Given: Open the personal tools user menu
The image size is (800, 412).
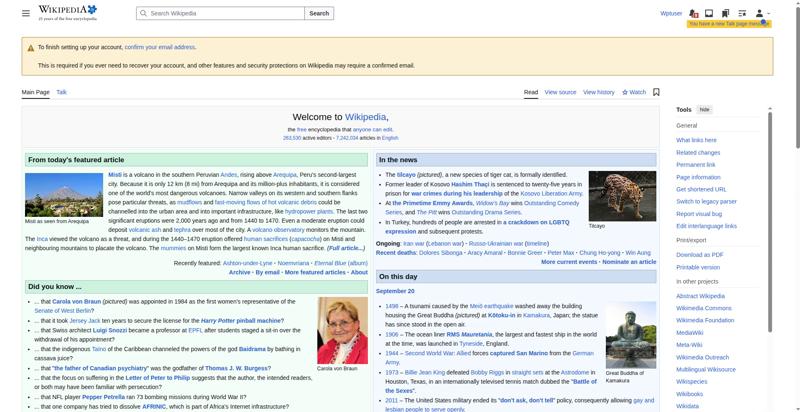Looking at the screenshot, I should coord(762,13).
